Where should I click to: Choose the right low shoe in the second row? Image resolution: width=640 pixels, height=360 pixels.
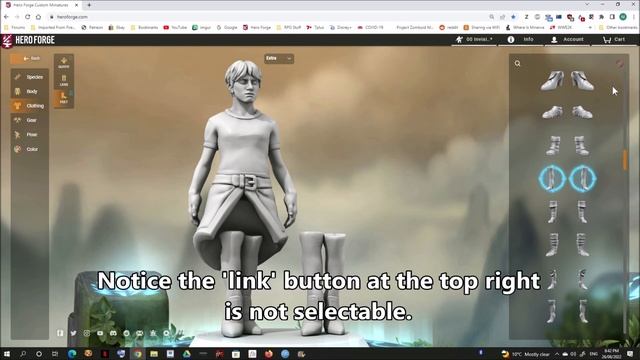(582, 112)
